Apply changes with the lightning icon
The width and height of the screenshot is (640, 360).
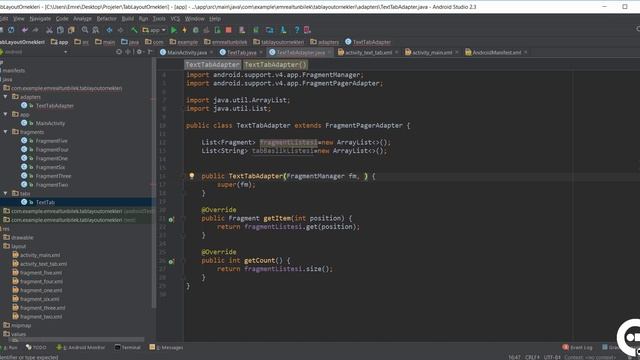point(184,30)
